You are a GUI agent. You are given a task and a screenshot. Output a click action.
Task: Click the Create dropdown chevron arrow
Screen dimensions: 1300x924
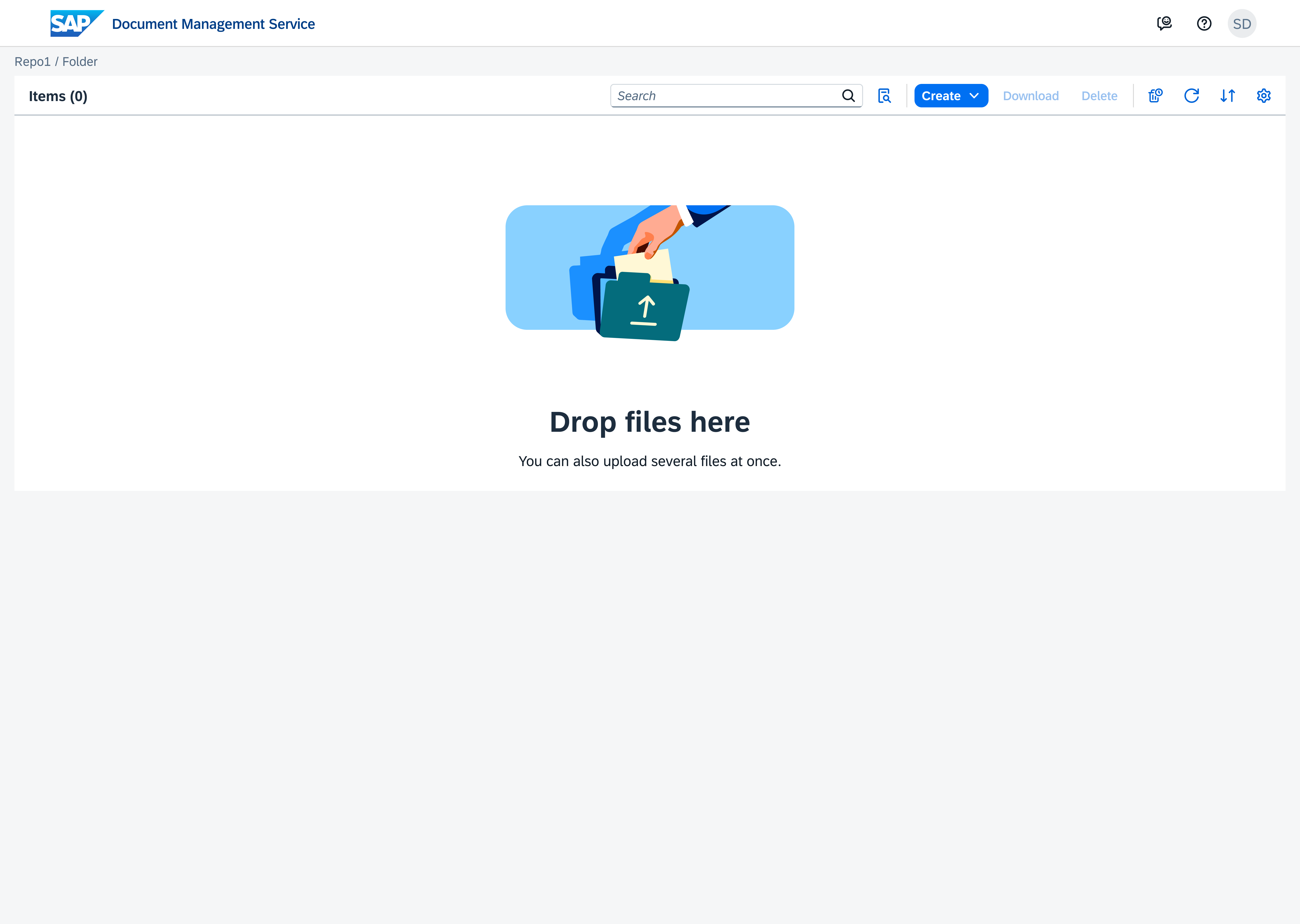coord(974,96)
